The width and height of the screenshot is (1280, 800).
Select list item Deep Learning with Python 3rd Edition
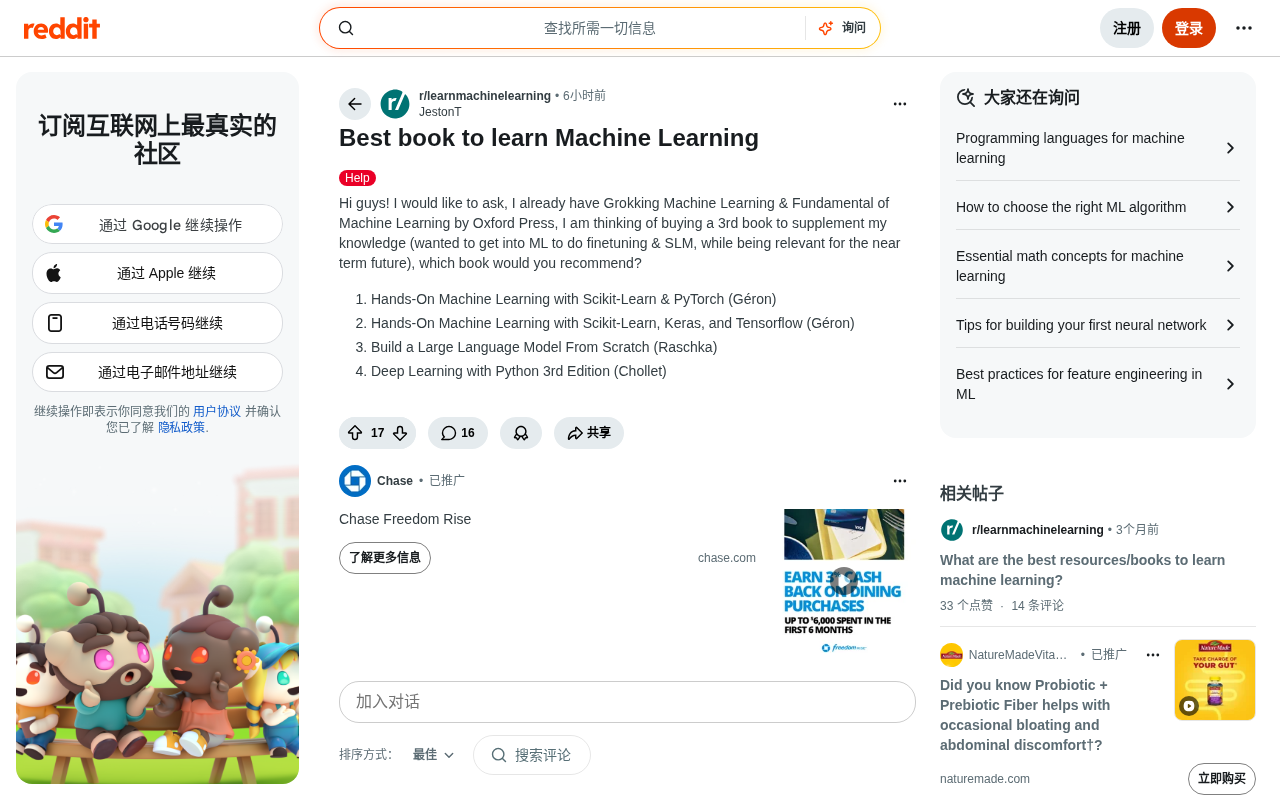point(519,371)
